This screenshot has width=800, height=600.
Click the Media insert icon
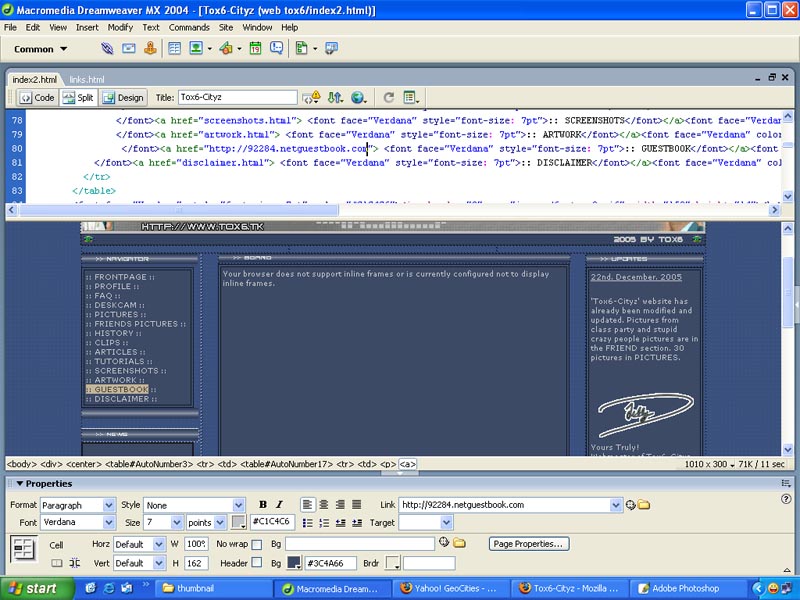226,48
